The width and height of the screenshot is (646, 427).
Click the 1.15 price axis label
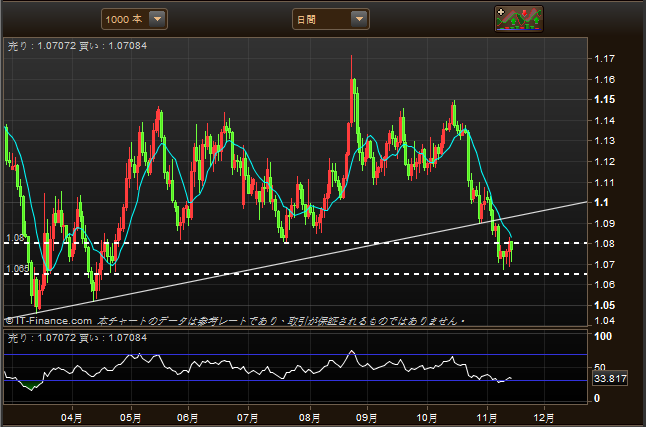(604, 99)
